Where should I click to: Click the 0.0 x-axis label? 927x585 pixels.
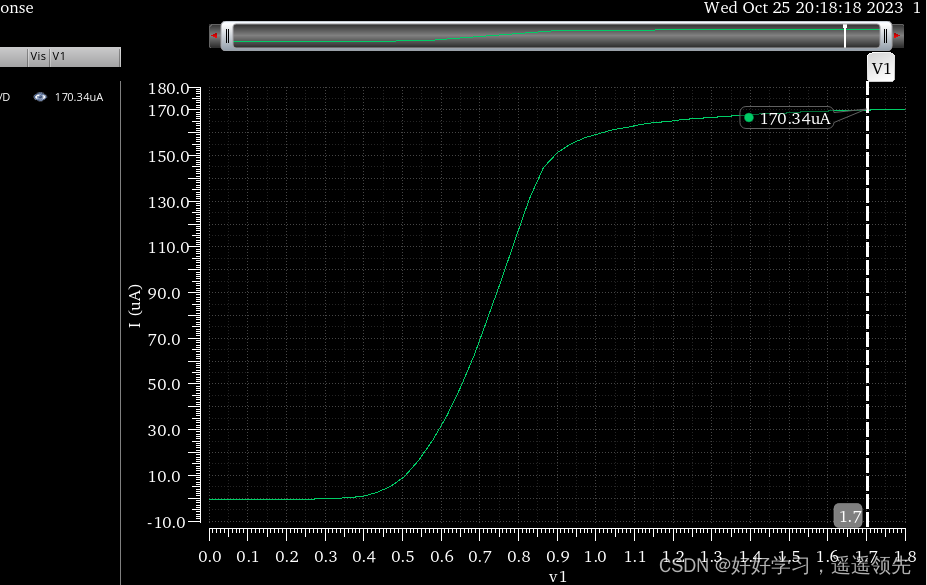coord(209,557)
